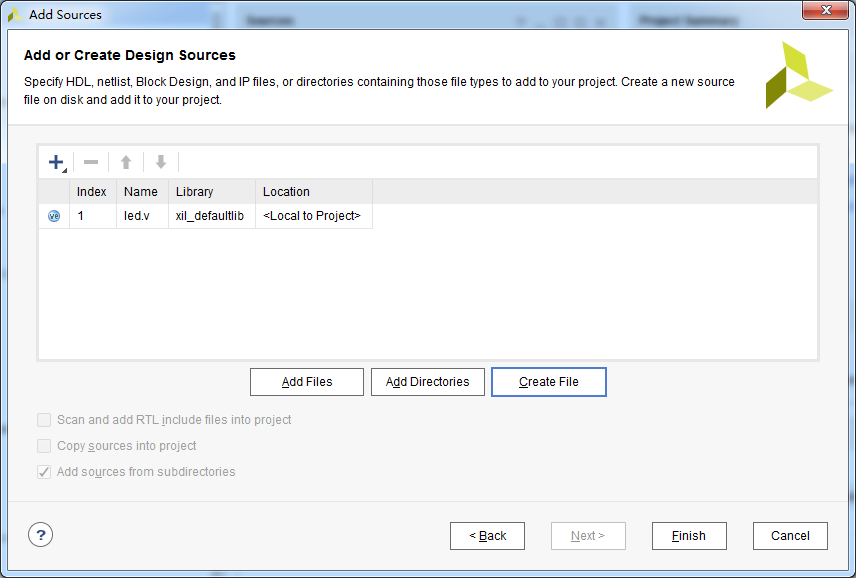
Task: Click the Add Directories button
Action: pos(428,382)
